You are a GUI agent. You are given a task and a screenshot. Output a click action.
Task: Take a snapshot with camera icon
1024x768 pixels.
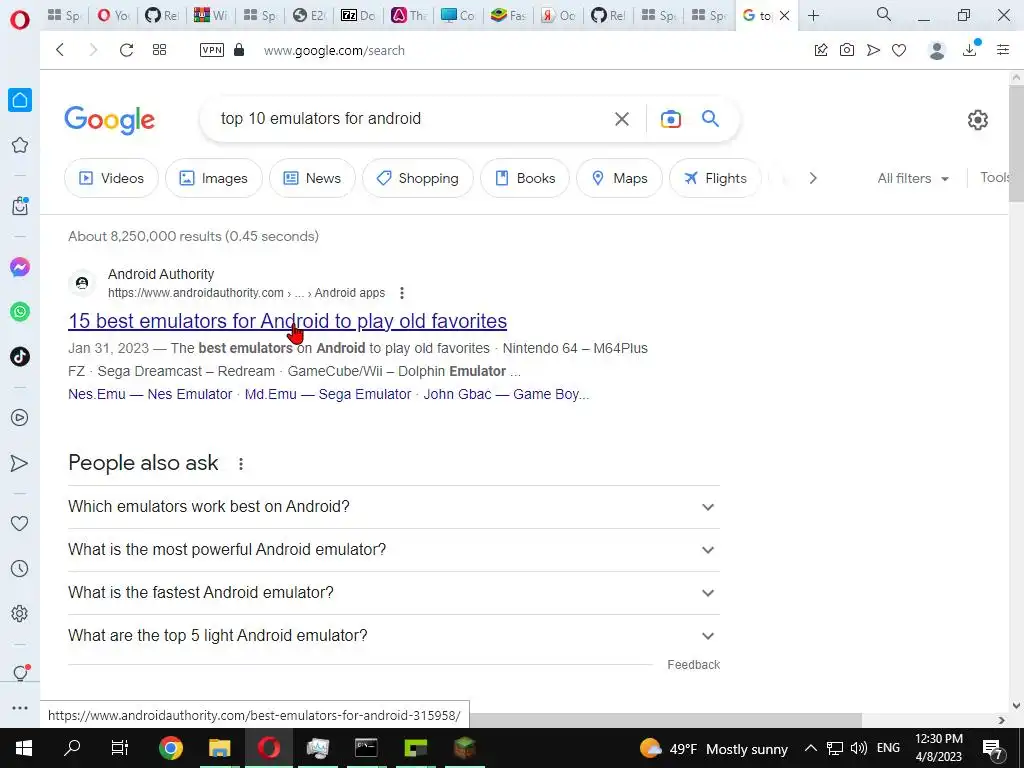(x=847, y=50)
